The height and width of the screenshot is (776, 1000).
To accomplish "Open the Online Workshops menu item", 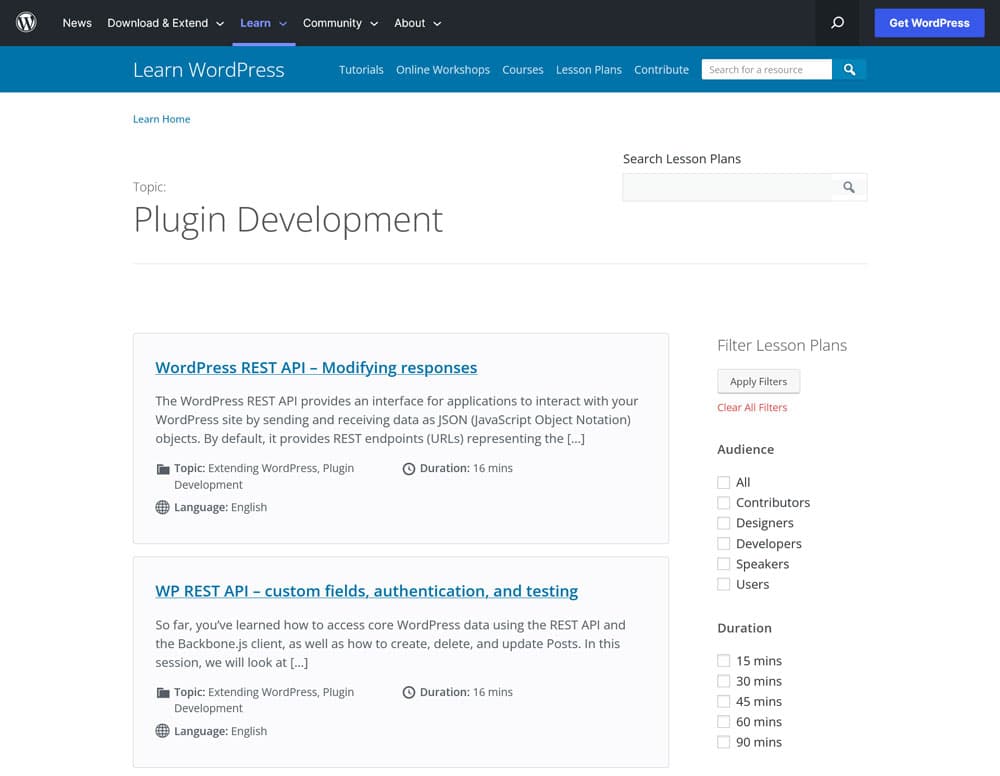I will (443, 70).
